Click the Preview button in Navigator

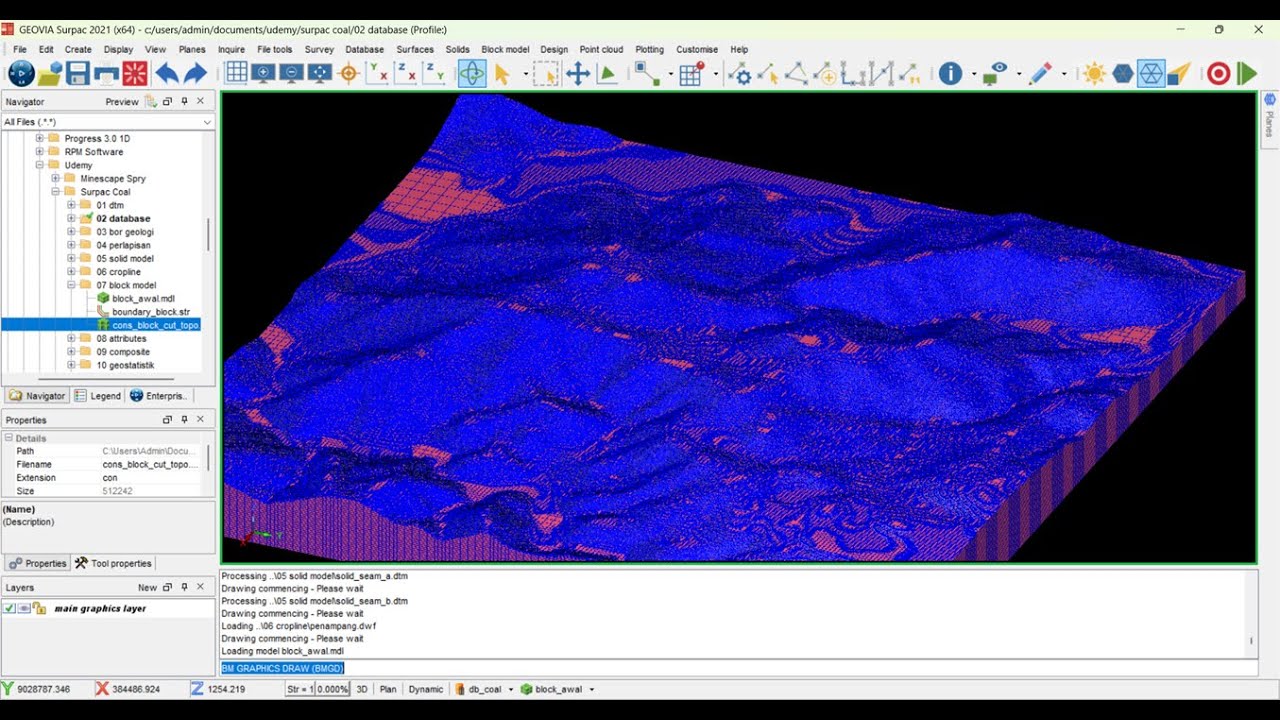(x=122, y=101)
